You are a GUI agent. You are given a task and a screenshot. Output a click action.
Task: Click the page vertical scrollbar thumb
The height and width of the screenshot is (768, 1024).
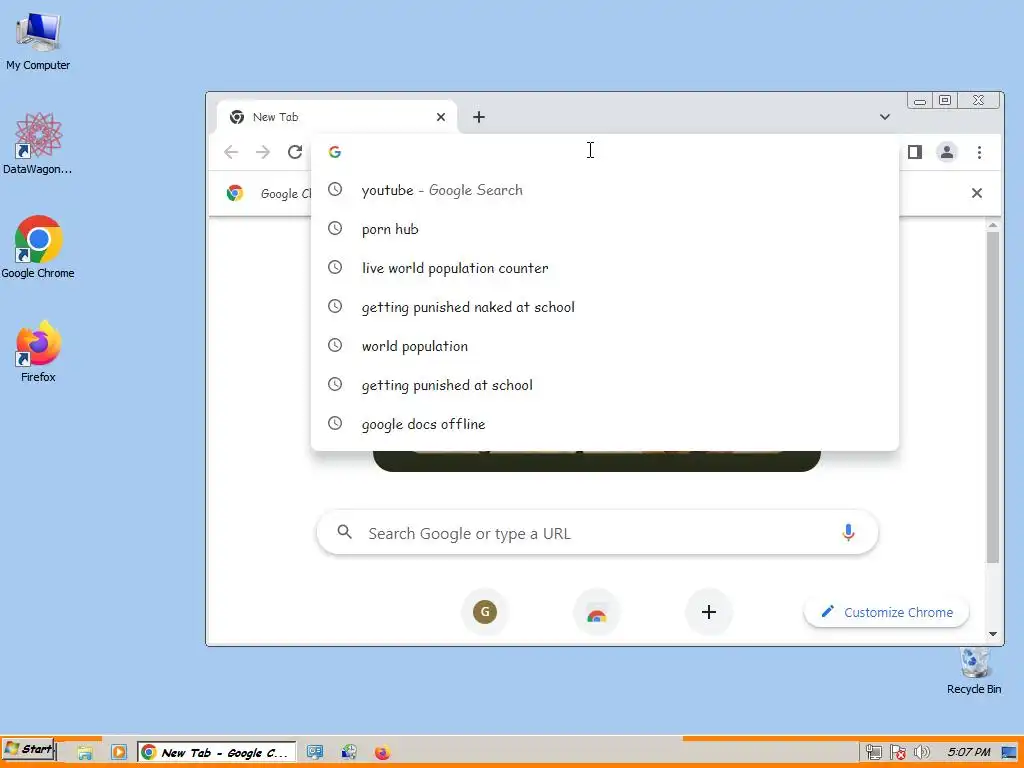coord(993,397)
